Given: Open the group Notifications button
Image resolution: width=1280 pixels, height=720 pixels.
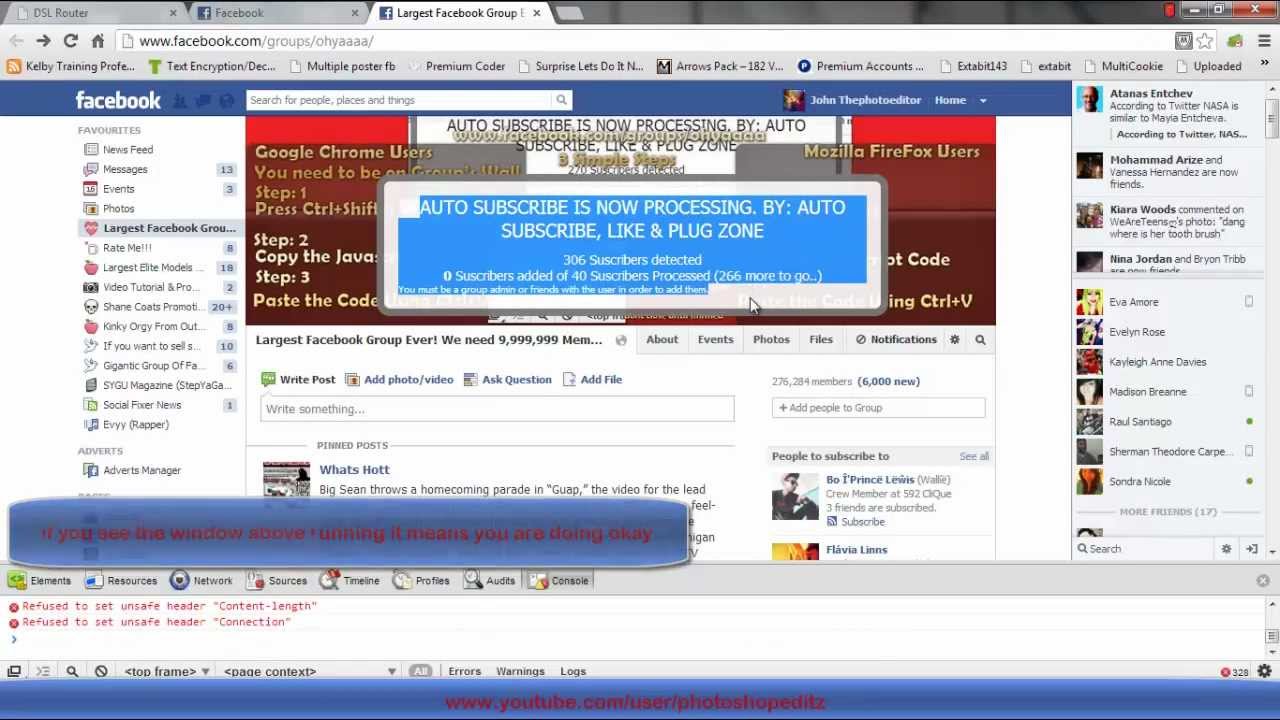Looking at the screenshot, I should point(896,339).
